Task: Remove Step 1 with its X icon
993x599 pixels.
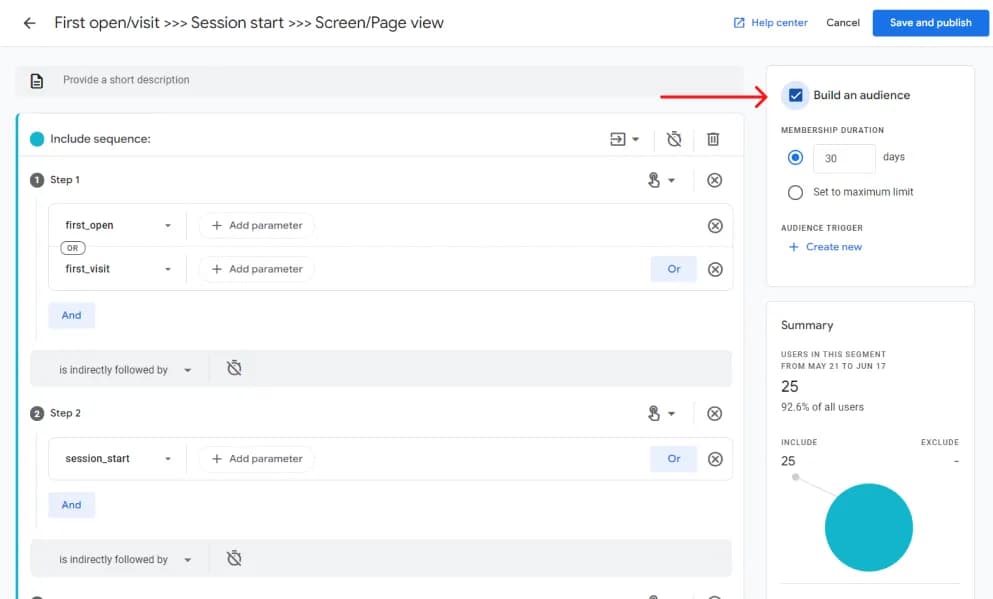Action: [714, 180]
